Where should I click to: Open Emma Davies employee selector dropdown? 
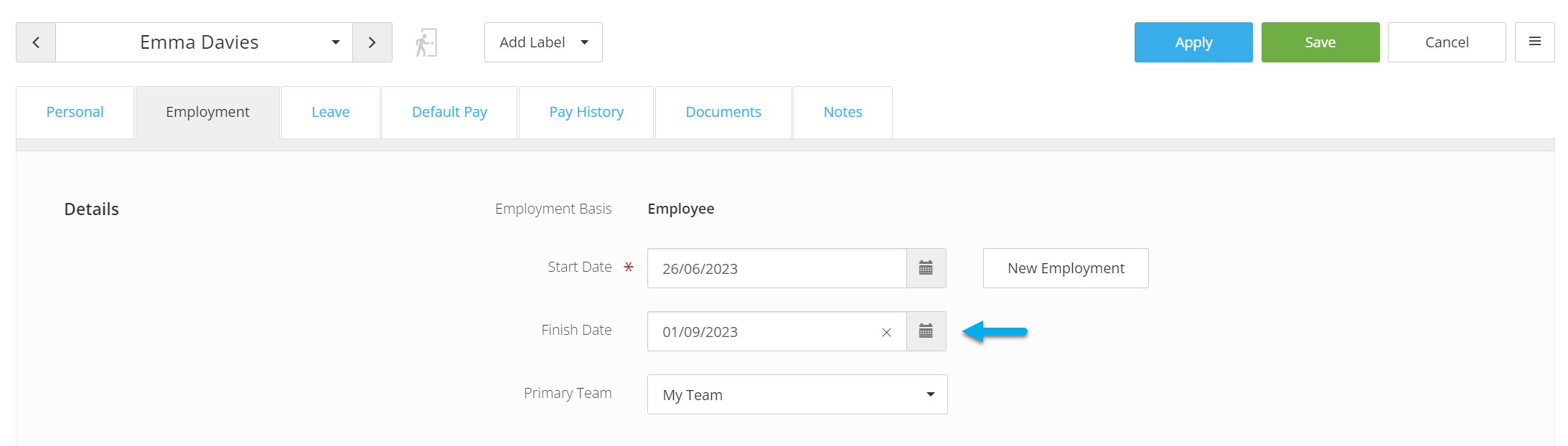[204, 42]
